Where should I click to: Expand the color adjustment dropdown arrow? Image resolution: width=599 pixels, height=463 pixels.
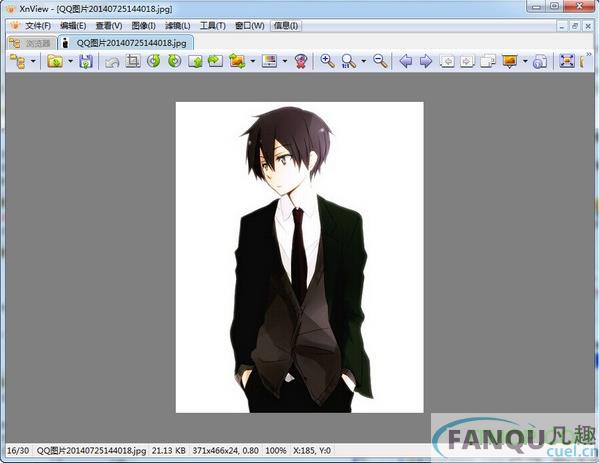tap(285, 61)
